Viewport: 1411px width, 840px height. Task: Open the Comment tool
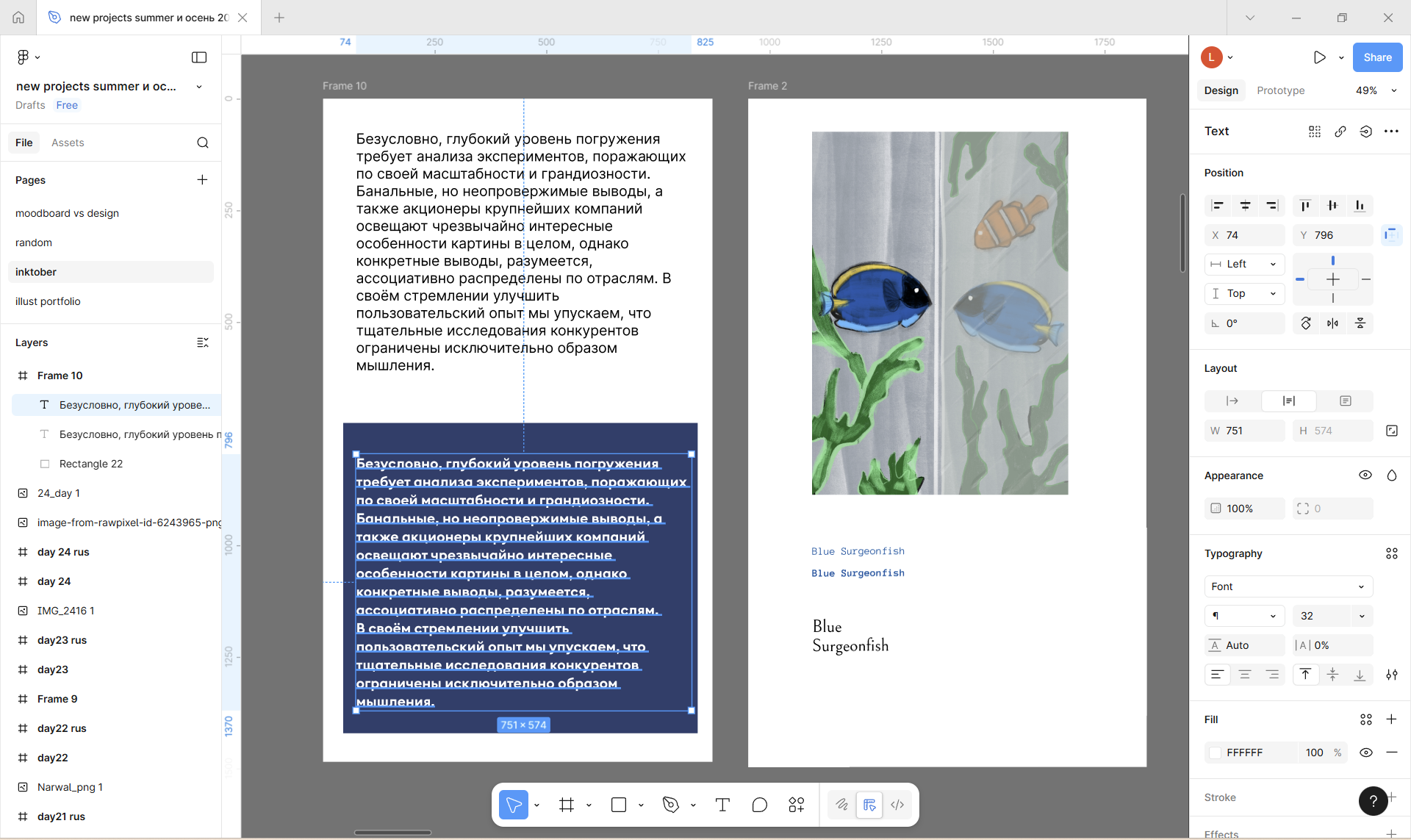[x=759, y=805]
